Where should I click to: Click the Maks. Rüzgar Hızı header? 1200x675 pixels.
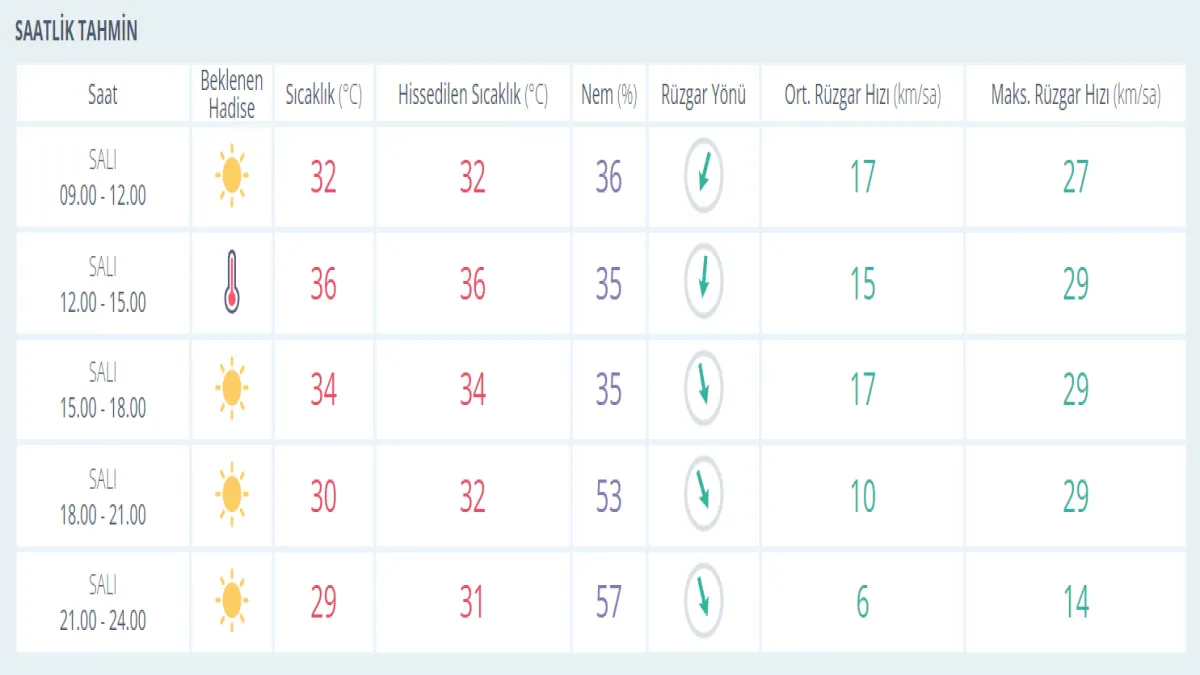pos(1075,95)
